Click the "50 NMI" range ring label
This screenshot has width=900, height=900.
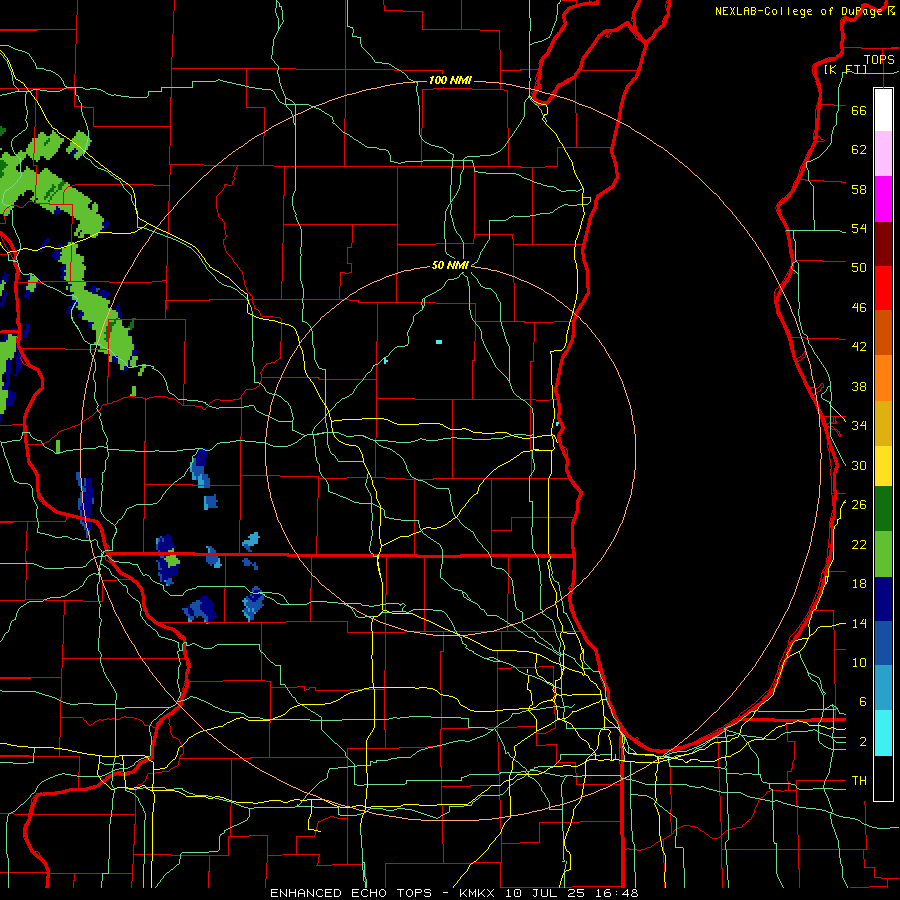(451, 265)
